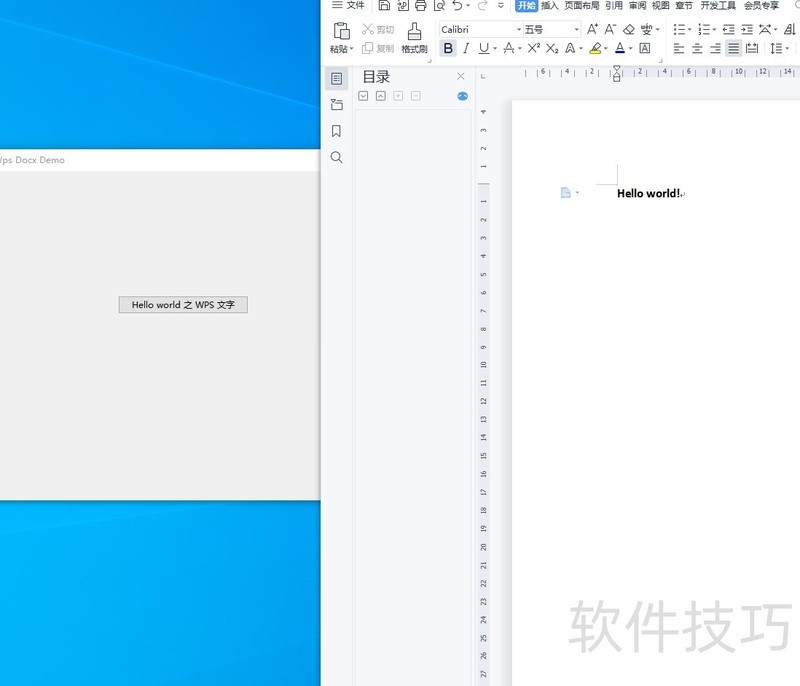
Task: Expand the quick access toolbar customize arrow
Action: click(x=501, y=6)
